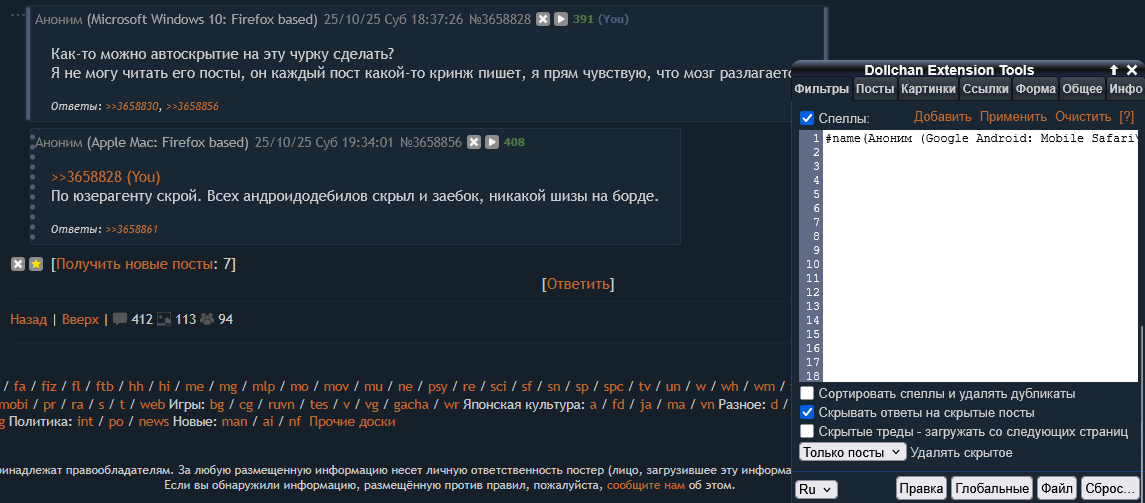
Task: Open the ftb board link
Action: pyautogui.click(x=104, y=386)
